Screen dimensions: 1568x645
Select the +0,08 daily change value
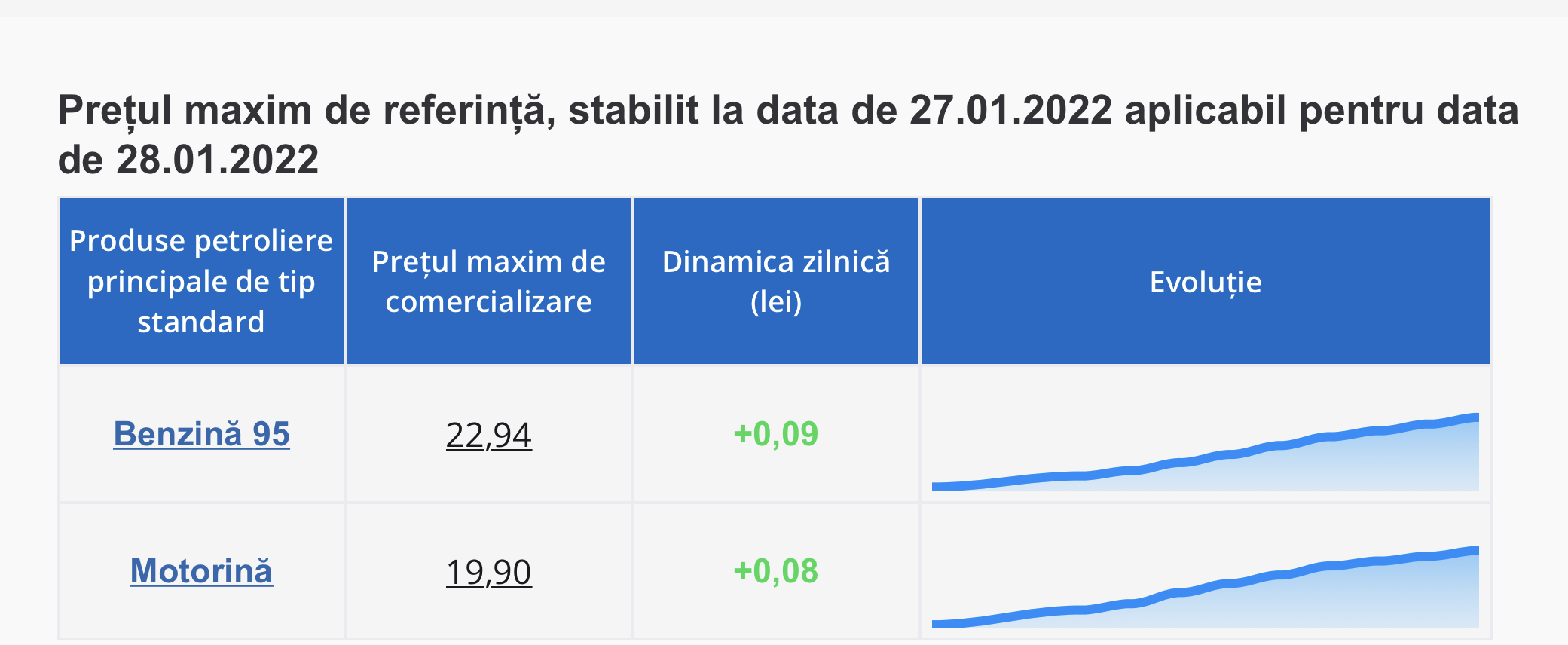click(775, 571)
